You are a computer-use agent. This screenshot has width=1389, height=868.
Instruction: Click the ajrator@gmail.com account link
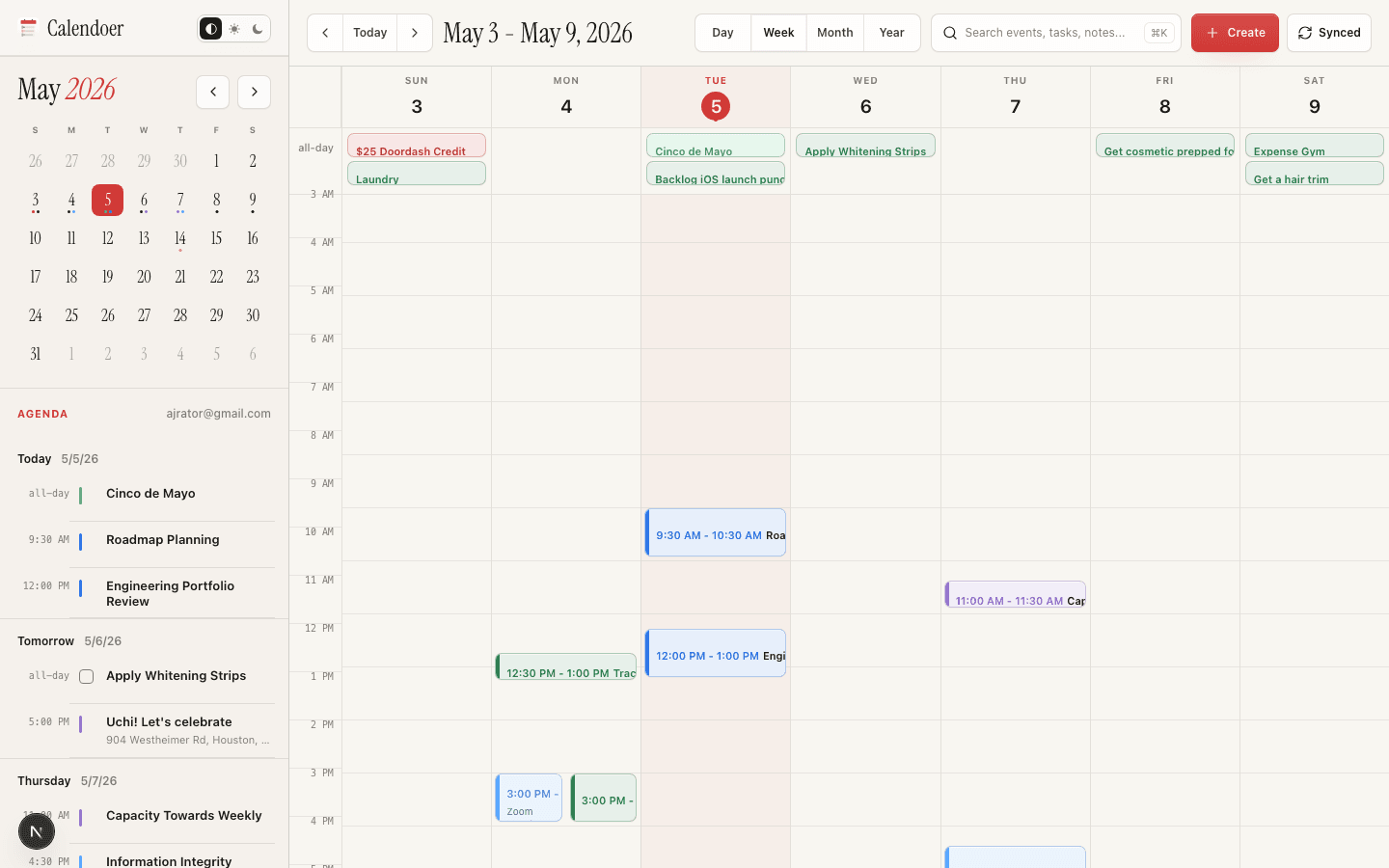pyautogui.click(x=218, y=414)
